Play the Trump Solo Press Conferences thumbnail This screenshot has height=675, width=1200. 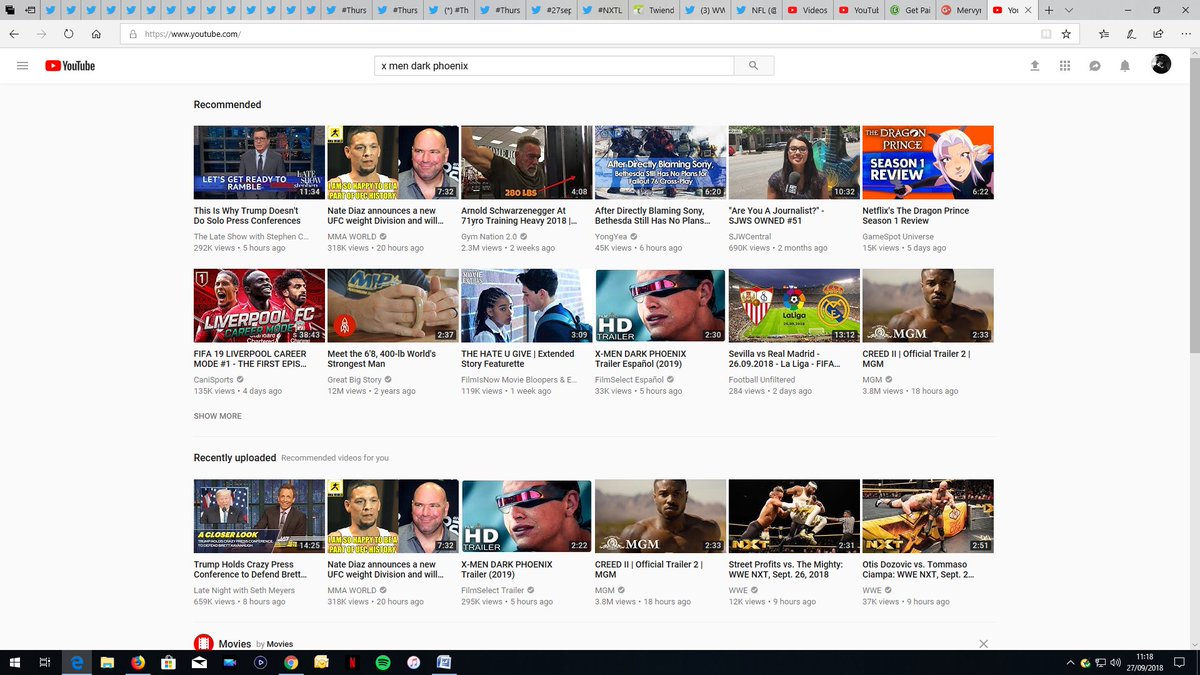point(259,162)
